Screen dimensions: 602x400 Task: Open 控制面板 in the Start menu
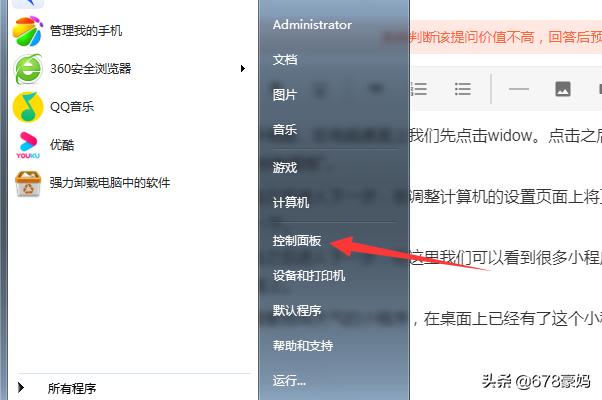point(297,241)
